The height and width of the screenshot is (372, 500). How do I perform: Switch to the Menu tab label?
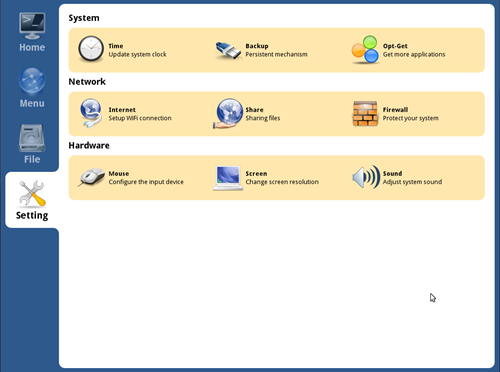(32, 103)
